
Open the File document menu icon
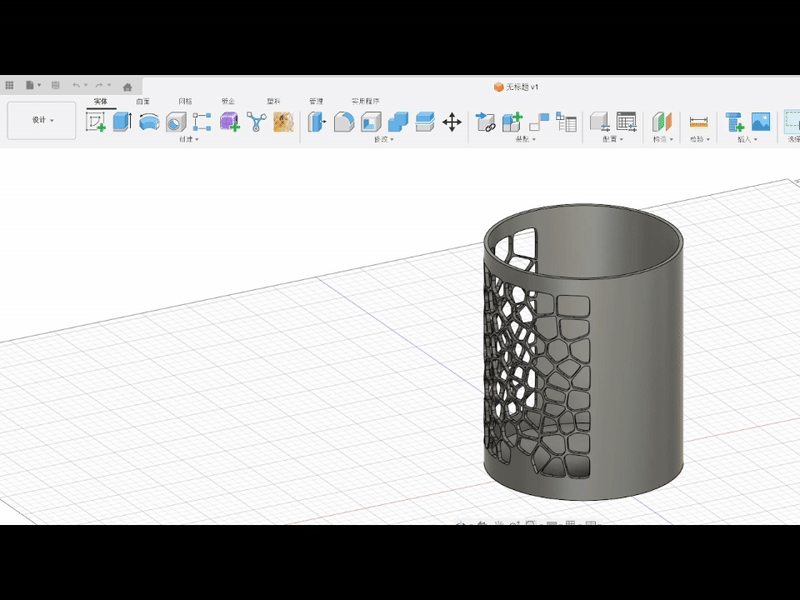[x=30, y=85]
